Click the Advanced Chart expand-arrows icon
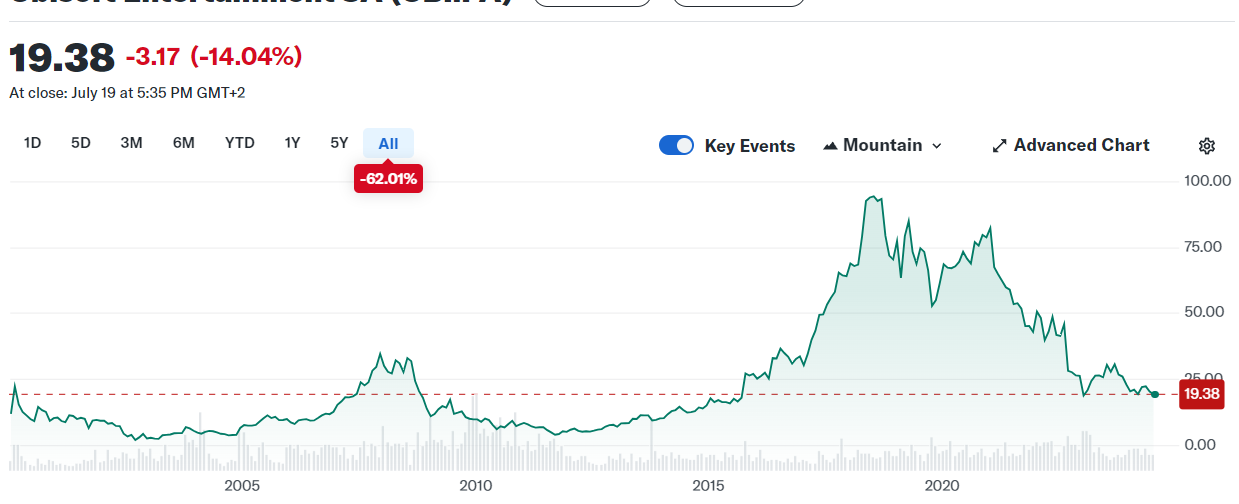The width and height of the screenshot is (1239, 504). click(x=999, y=146)
